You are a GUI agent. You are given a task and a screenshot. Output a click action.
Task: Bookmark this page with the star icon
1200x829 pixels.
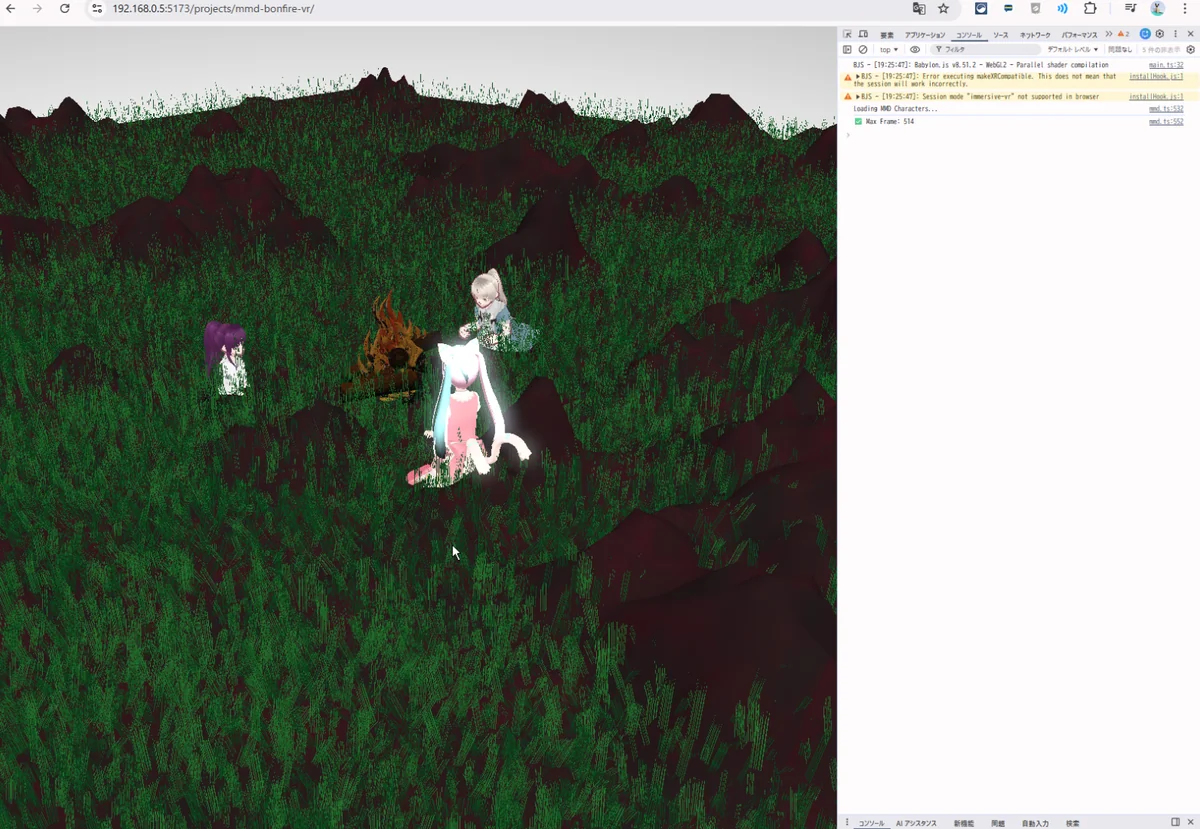click(943, 9)
